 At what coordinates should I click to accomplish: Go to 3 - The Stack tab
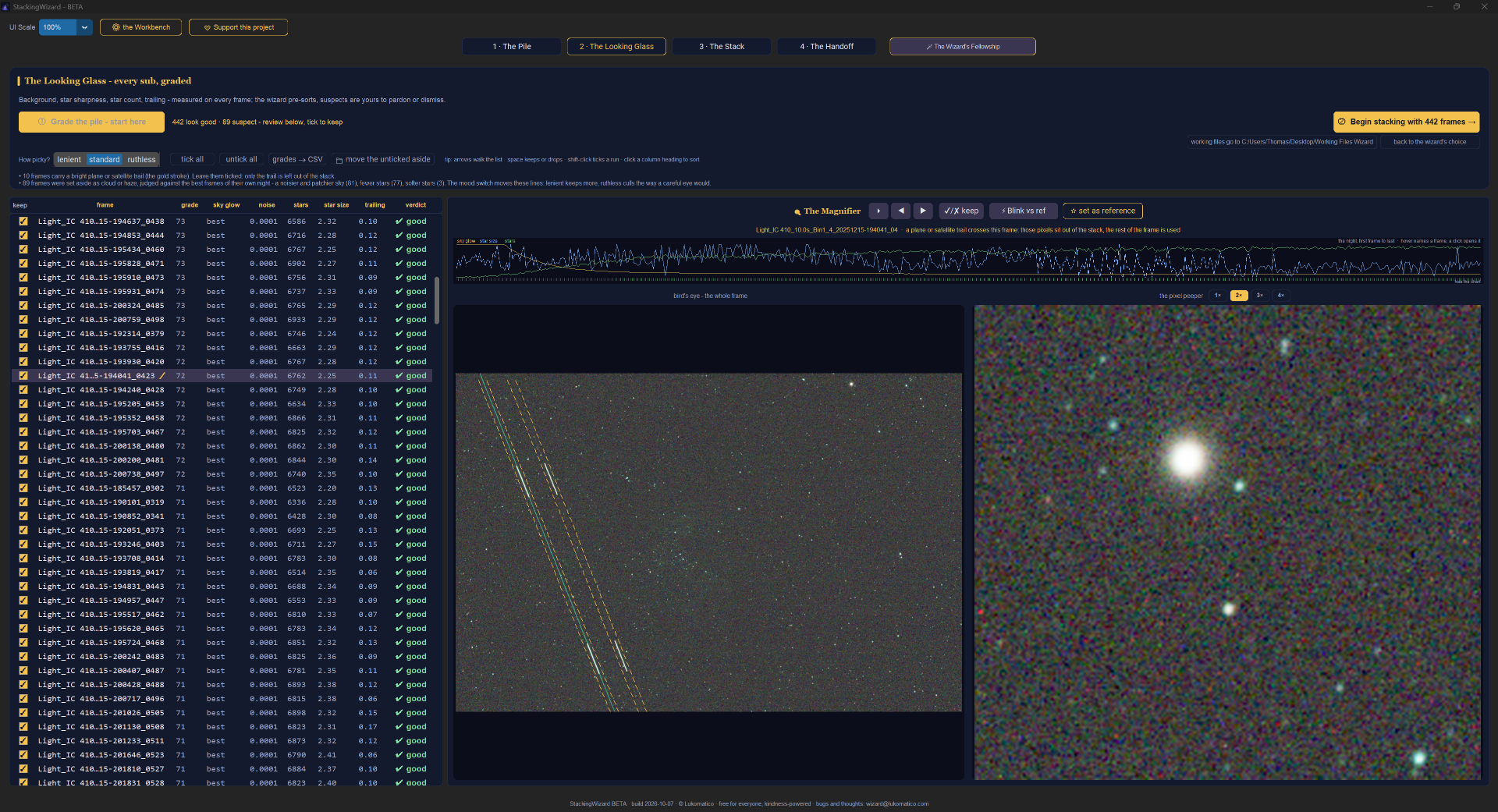(x=722, y=47)
